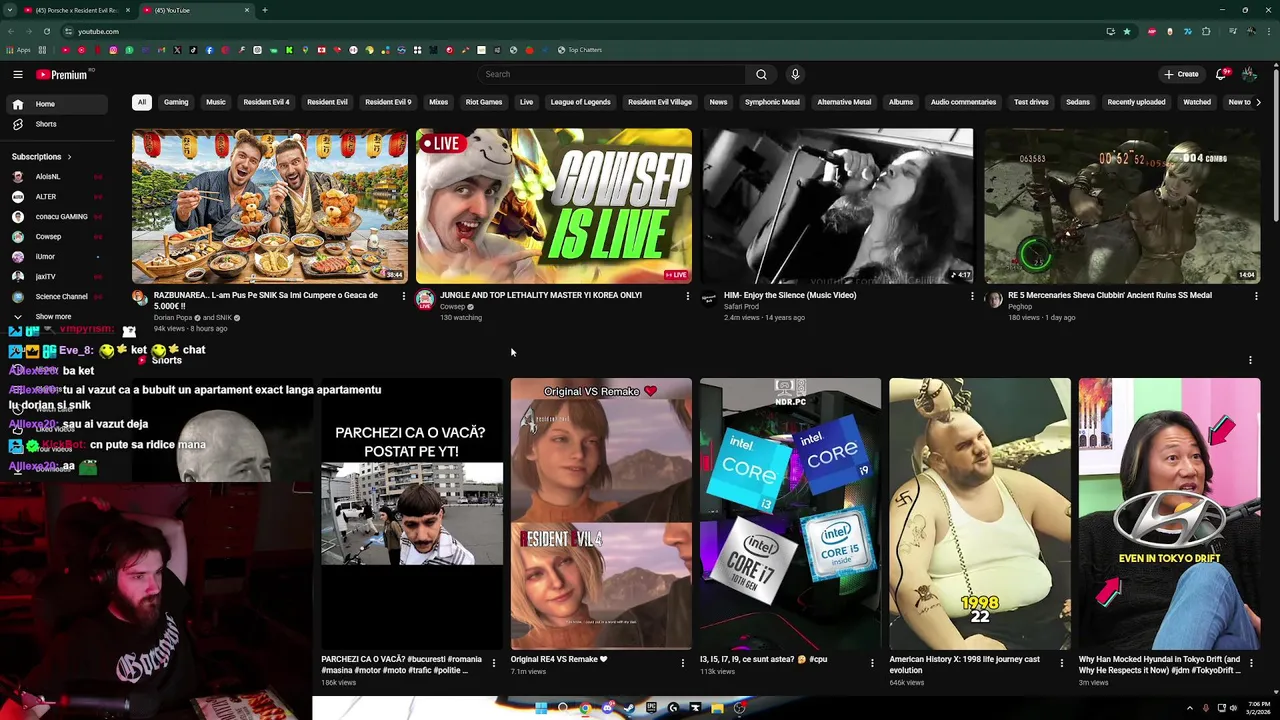Click the install app icon in address bar
The height and width of the screenshot is (720, 1280).
pyautogui.click(x=1110, y=31)
